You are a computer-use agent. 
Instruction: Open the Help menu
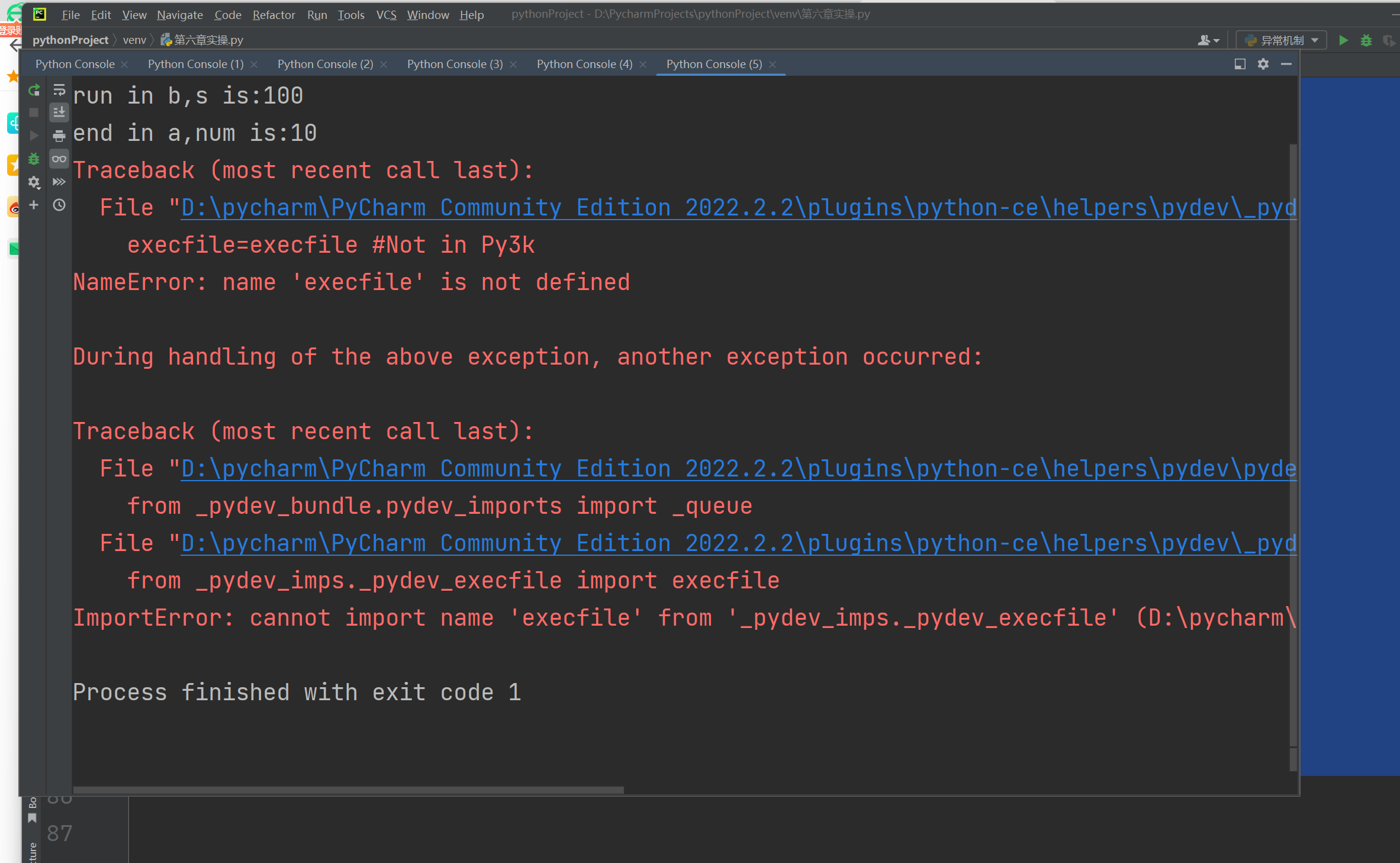[471, 14]
